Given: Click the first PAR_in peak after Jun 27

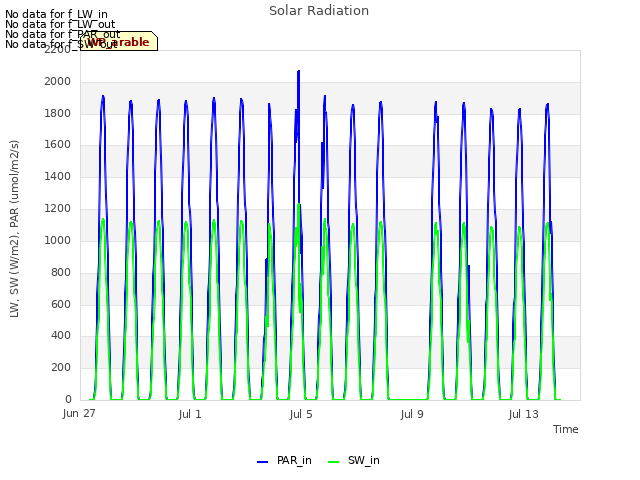Looking at the screenshot, I should click(x=103, y=97).
